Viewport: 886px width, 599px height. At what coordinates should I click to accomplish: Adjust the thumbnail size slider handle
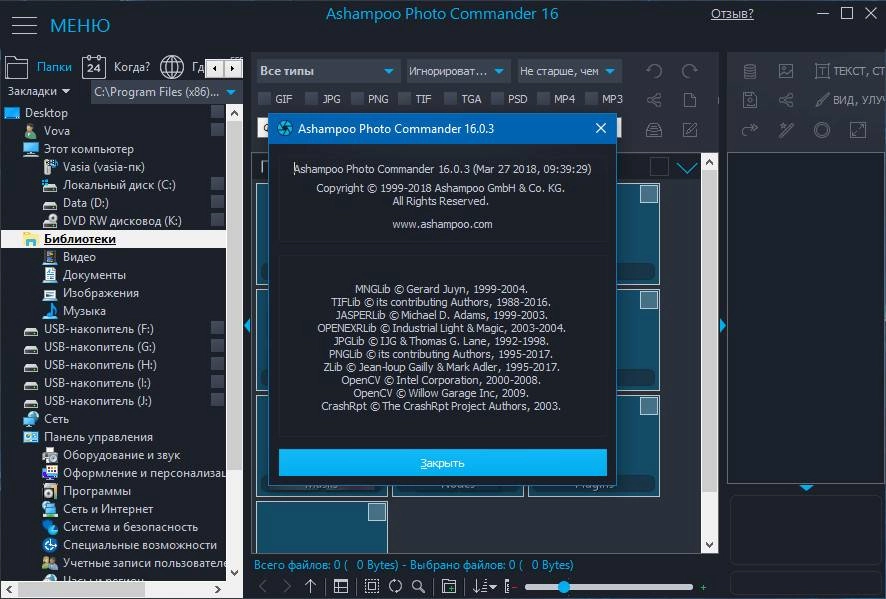point(563,587)
